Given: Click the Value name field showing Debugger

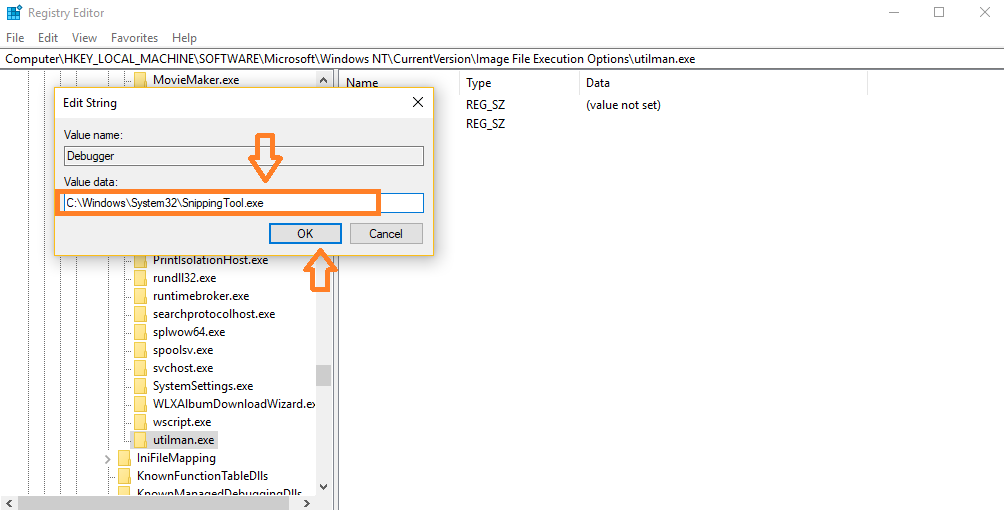Looking at the screenshot, I should [x=244, y=156].
